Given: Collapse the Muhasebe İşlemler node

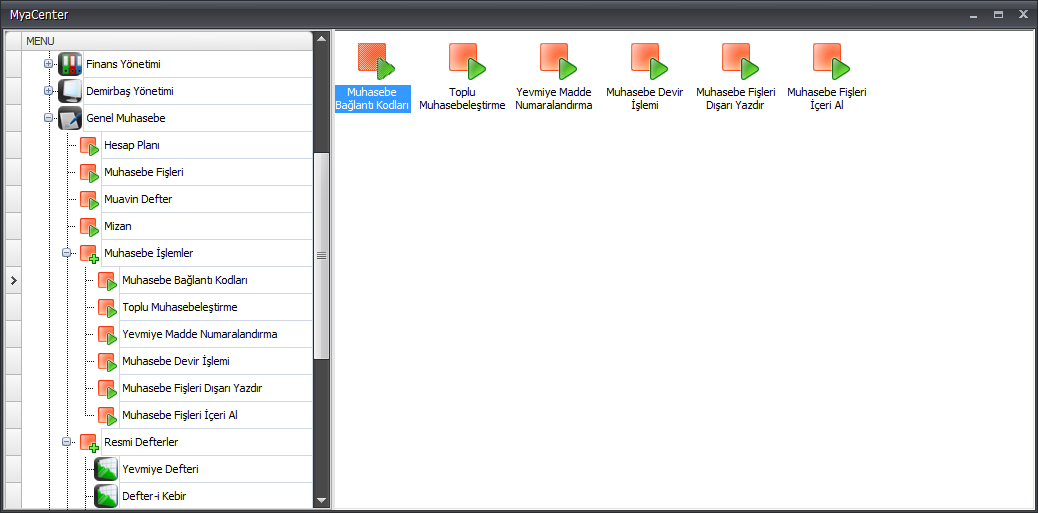Looking at the screenshot, I should [66, 254].
